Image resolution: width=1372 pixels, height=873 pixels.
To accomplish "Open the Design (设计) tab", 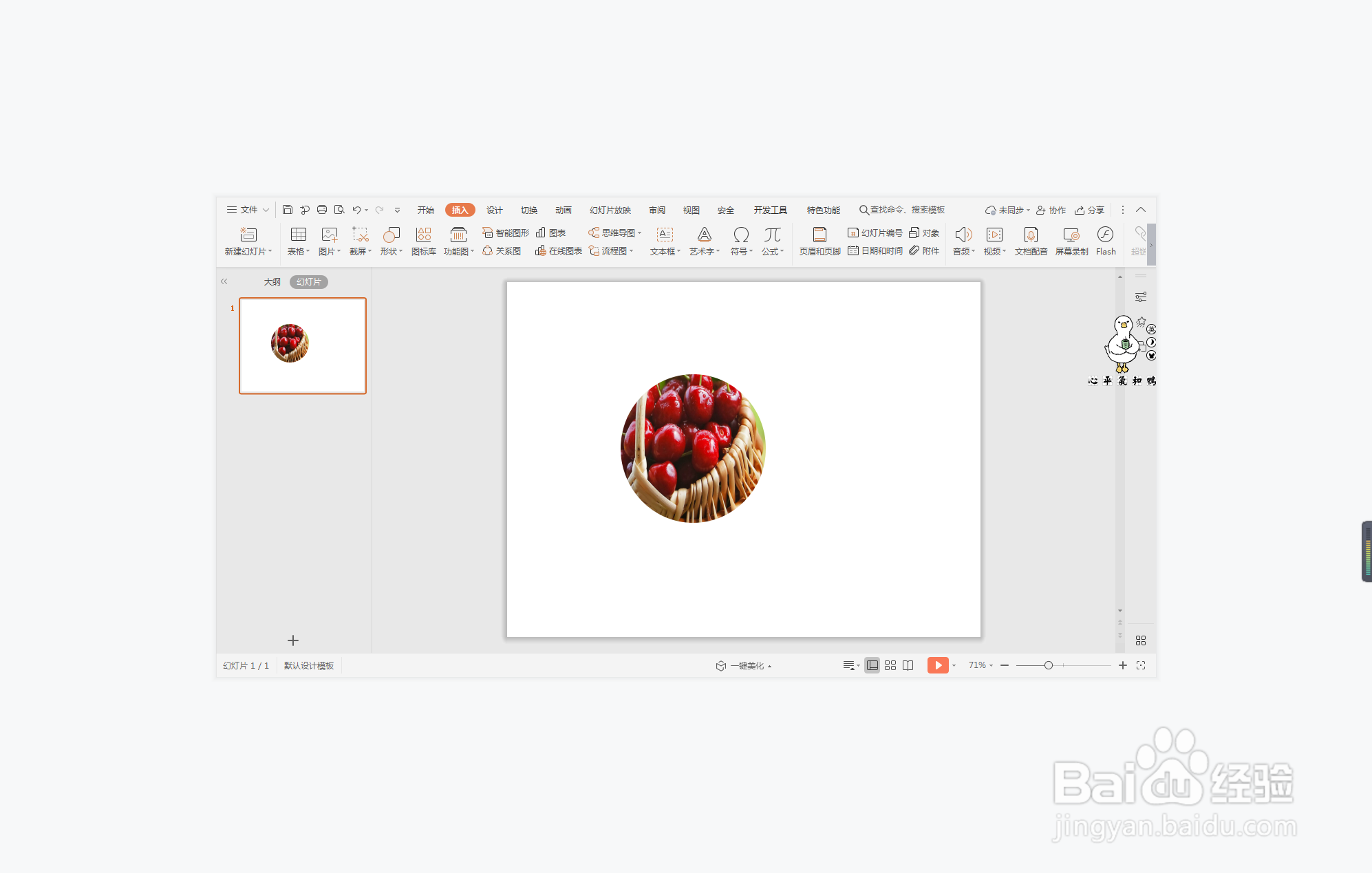I will click(494, 210).
